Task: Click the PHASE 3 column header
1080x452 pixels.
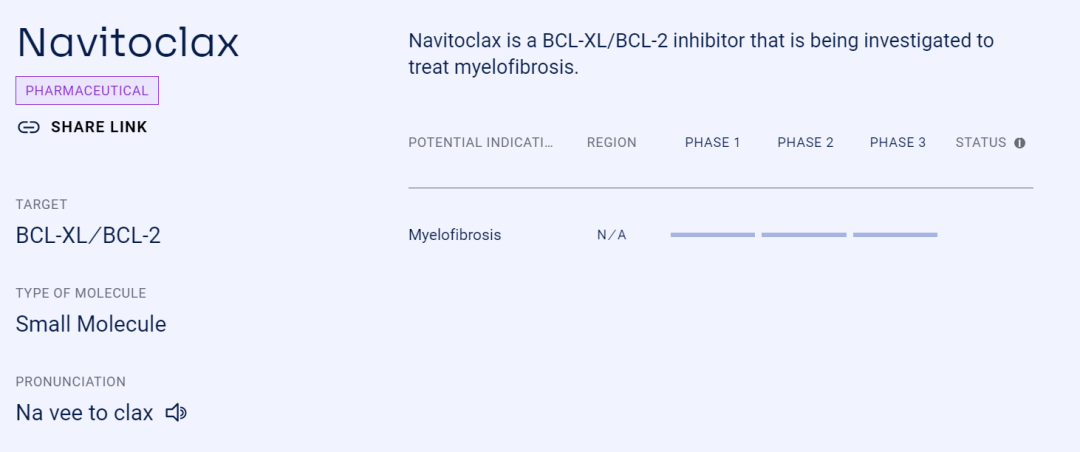Action: (897, 143)
